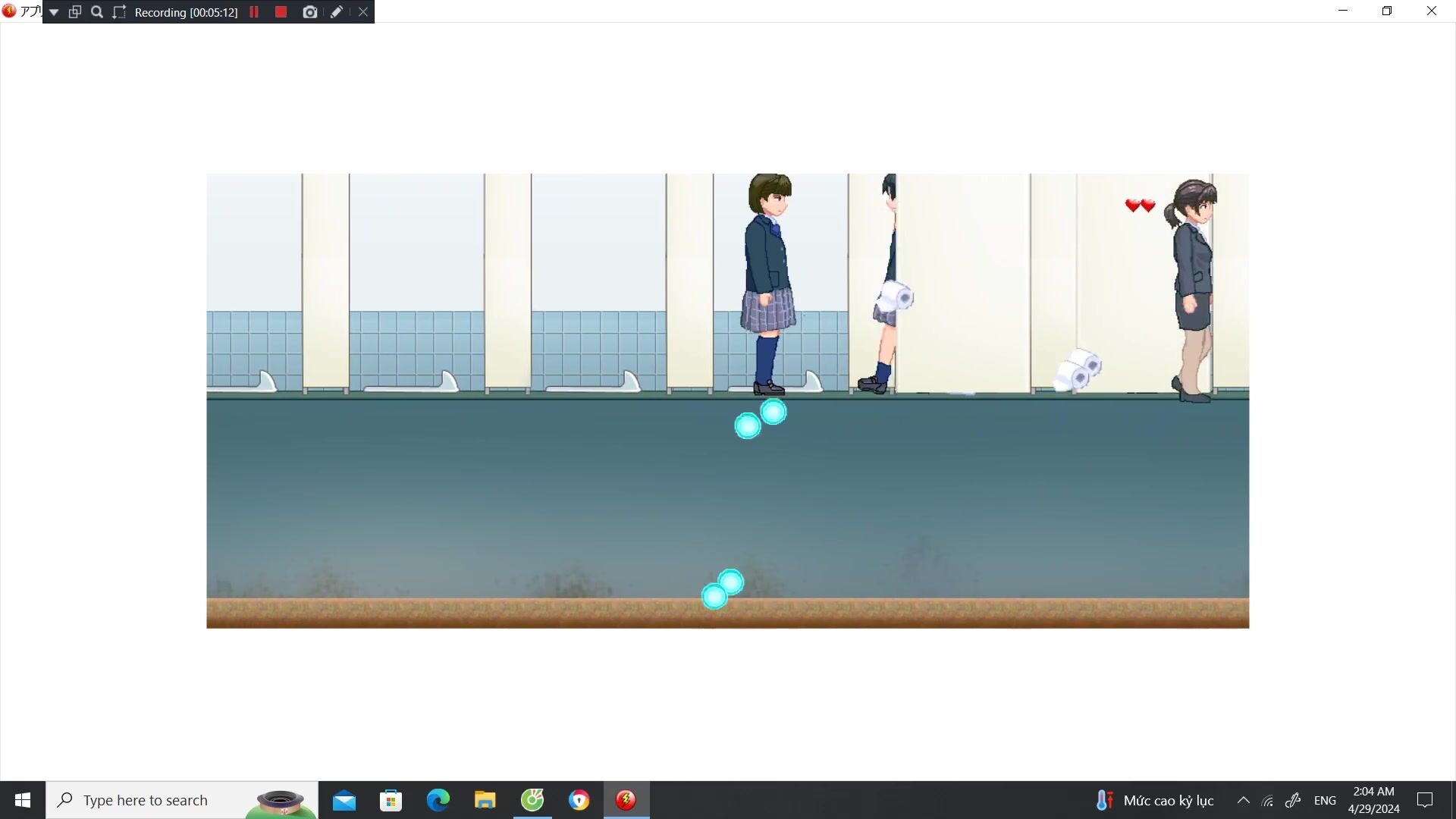Show hidden system tray icons
1456x819 pixels.
point(1243,800)
